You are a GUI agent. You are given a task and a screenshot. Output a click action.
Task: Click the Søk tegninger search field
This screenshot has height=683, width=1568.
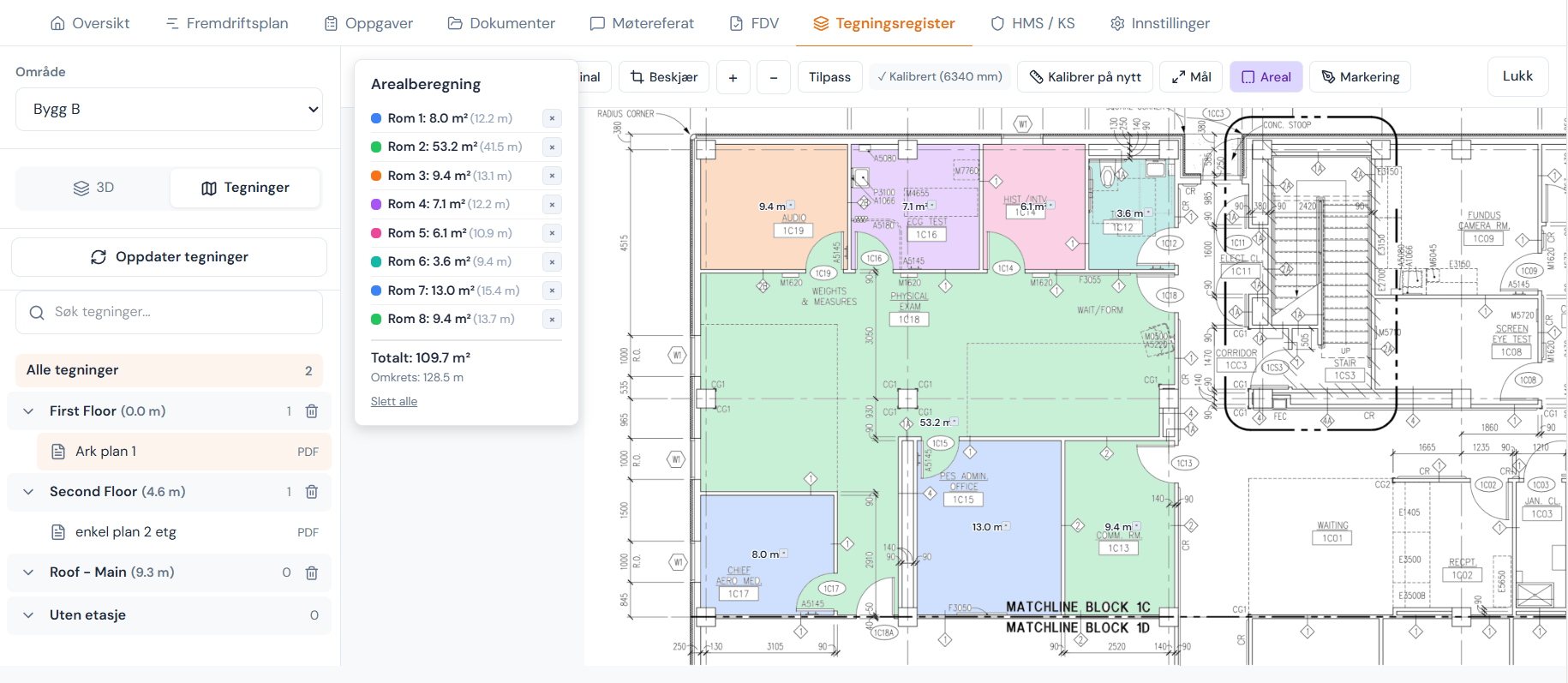pyautogui.click(x=169, y=312)
